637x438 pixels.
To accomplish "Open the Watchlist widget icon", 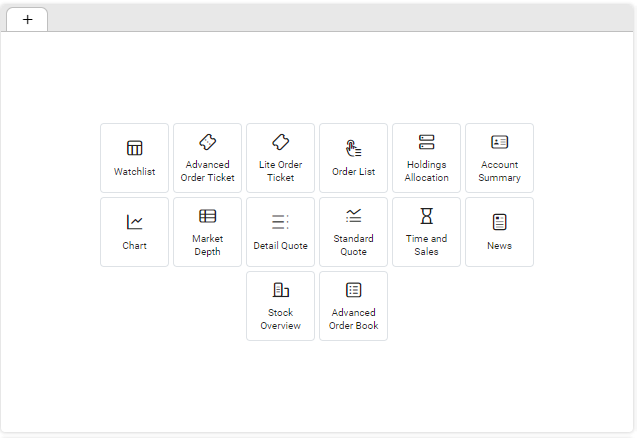I will click(x=134, y=148).
